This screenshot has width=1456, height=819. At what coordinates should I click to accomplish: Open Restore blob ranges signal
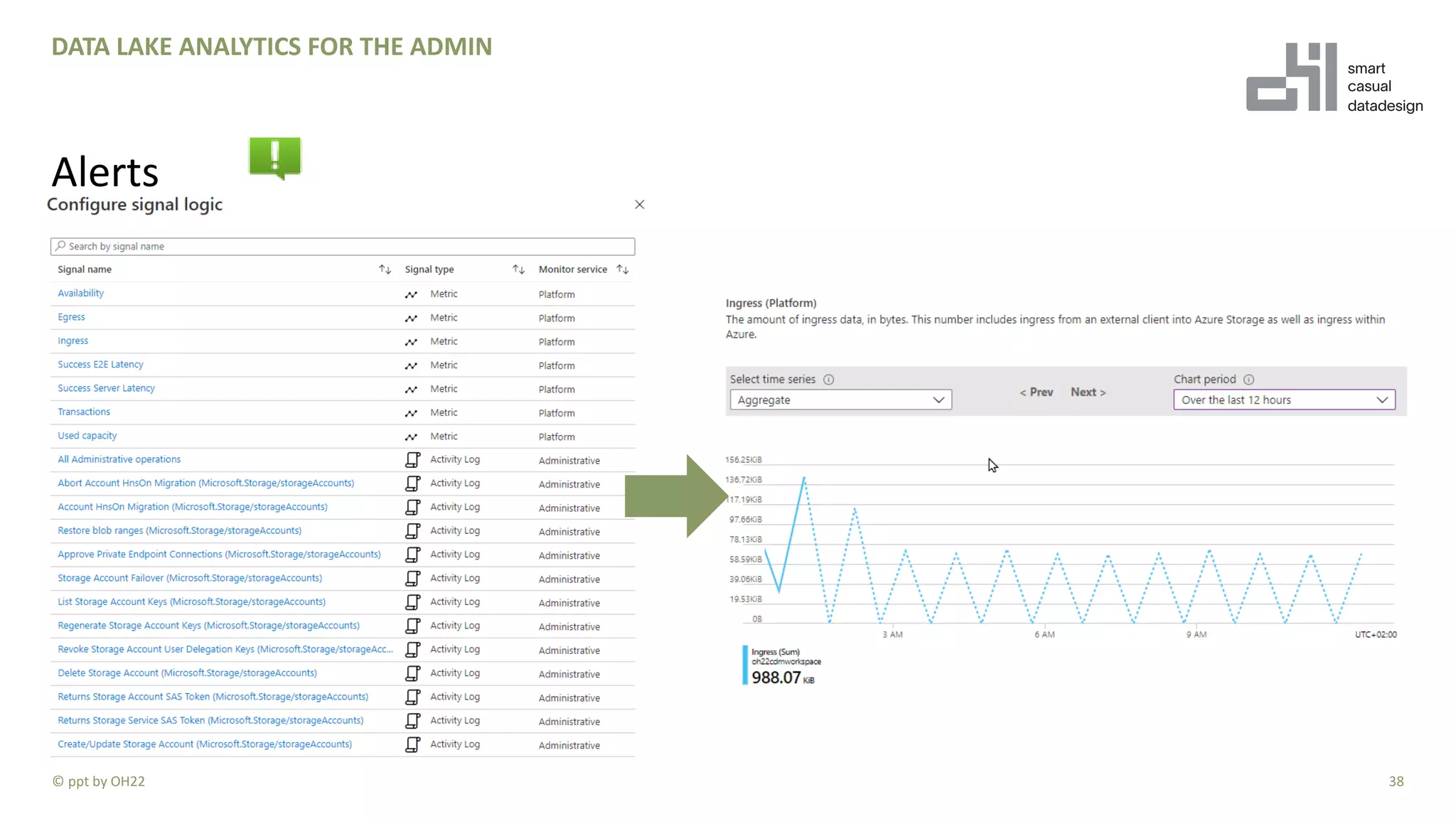pyautogui.click(x=179, y=530)
